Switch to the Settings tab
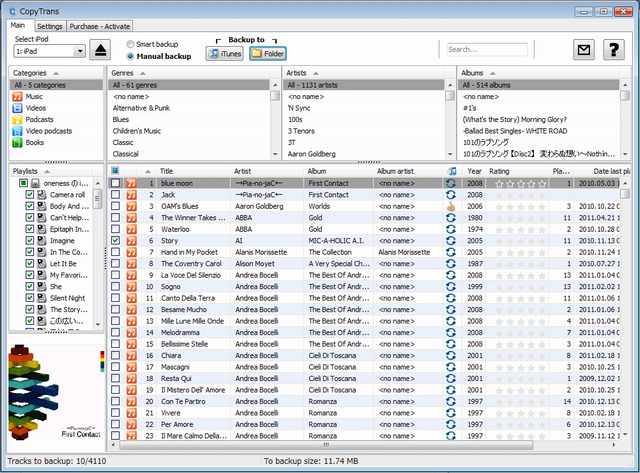The image size is (640, 473). click(50, 27)
